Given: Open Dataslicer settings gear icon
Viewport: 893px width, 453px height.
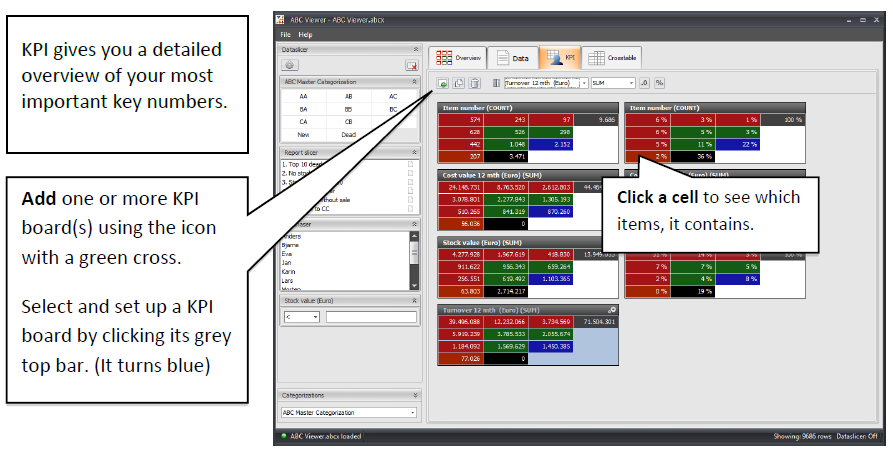Looking at the screenshot, I should pyautogui.click(x=289, y=65).
